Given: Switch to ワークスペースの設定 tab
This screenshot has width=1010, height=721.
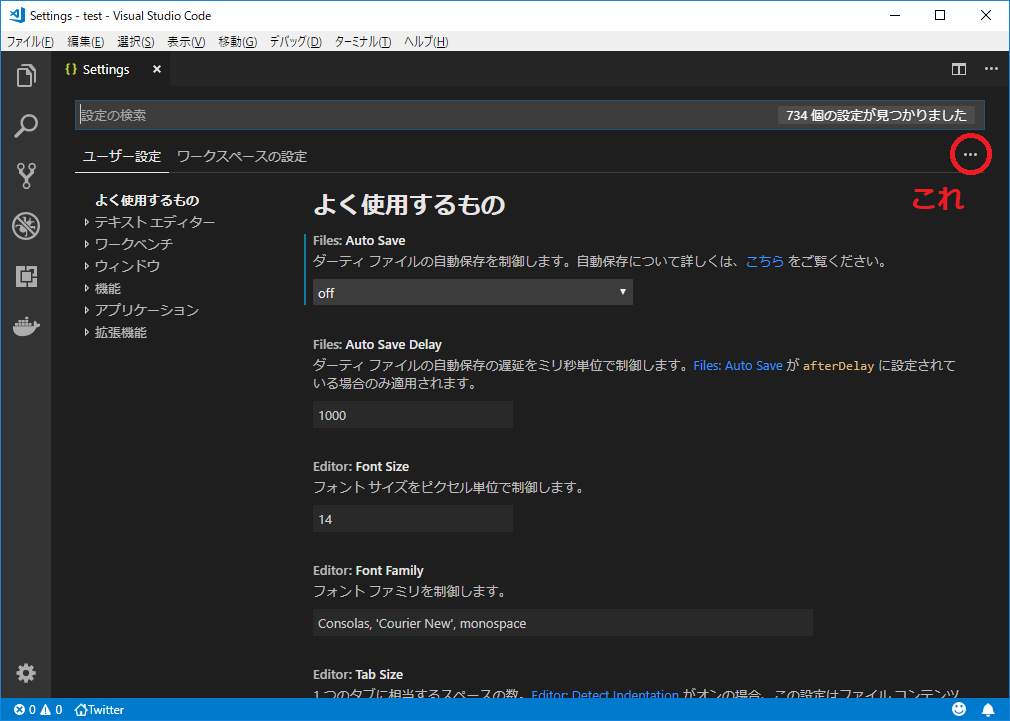Looking at the screenshot, I should point(242,157).
